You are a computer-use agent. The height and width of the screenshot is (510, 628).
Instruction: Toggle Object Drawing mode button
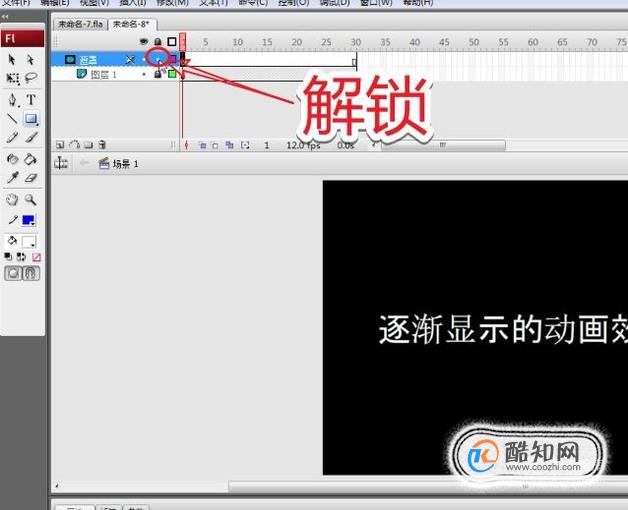(13, 274)
